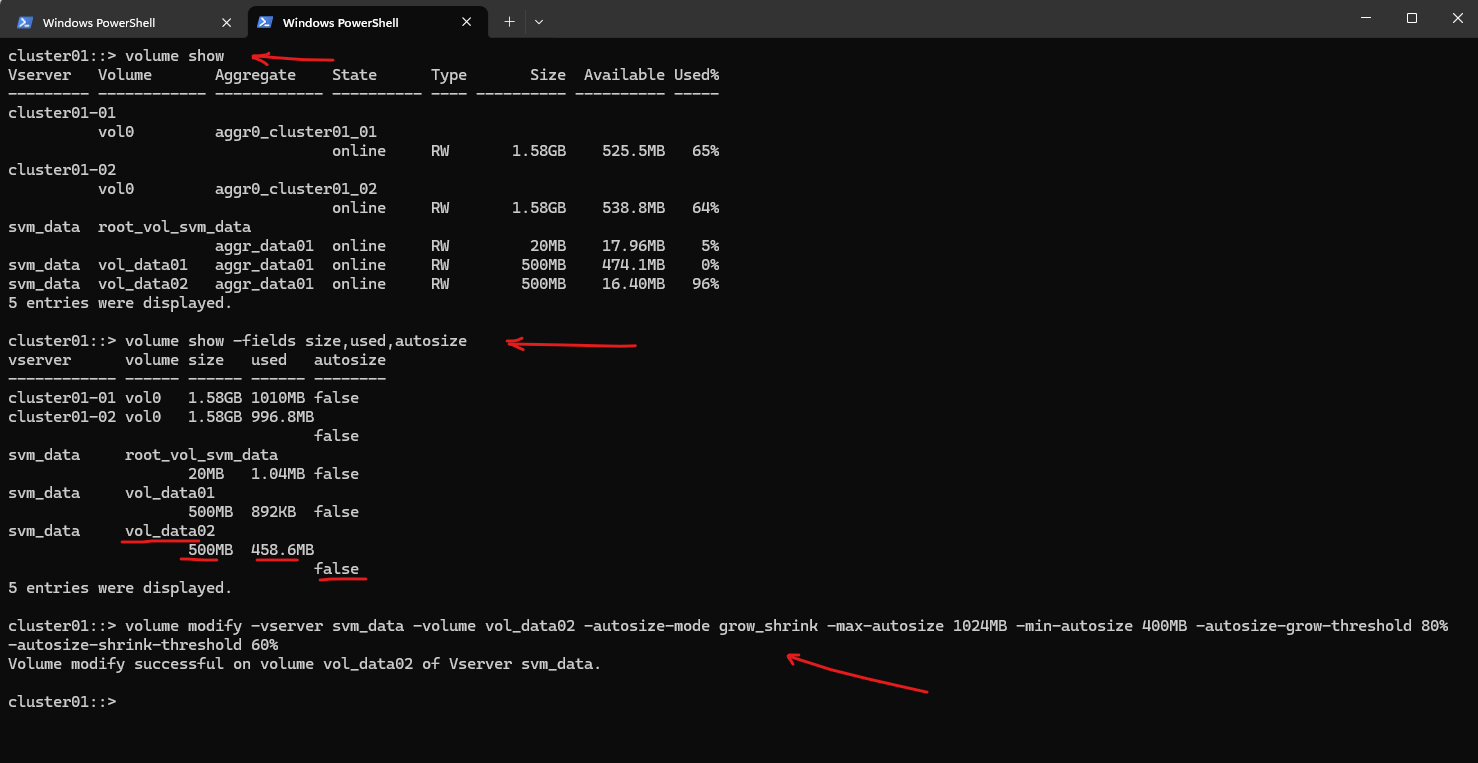
Task: Click the last empty cluster01::> prompt
Action: (62, 702)
